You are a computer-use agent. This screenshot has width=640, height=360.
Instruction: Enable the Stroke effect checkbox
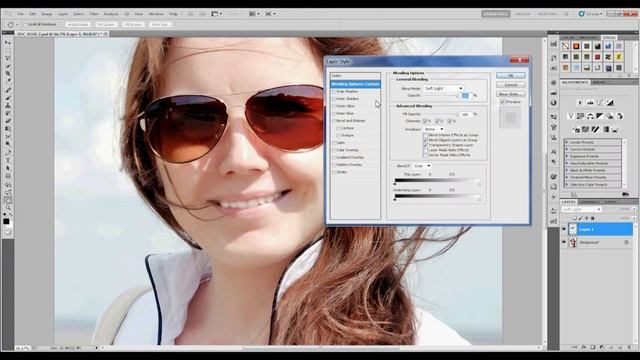[334, 172]
